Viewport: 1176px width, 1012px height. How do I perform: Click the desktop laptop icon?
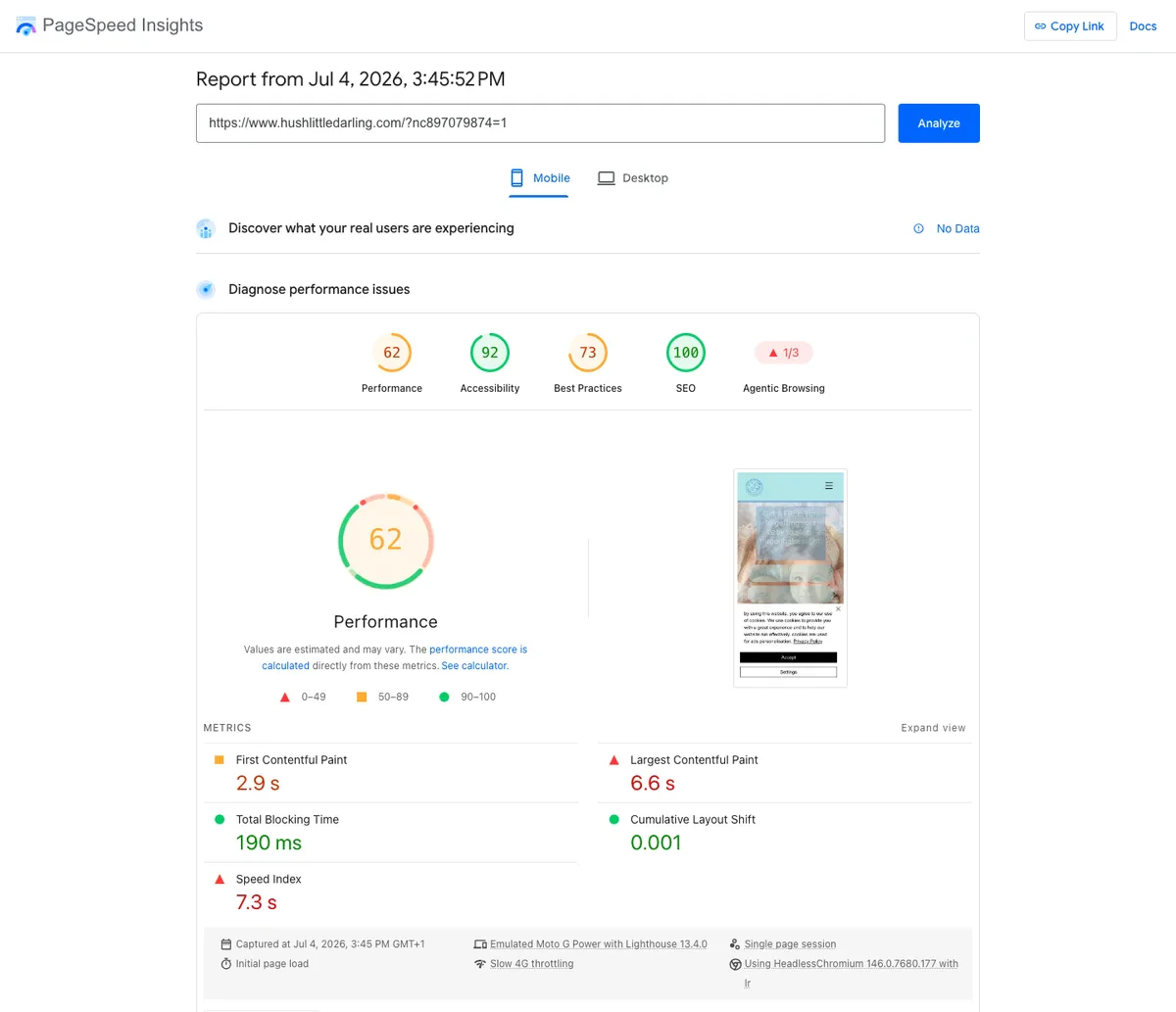tap(607, 178)
